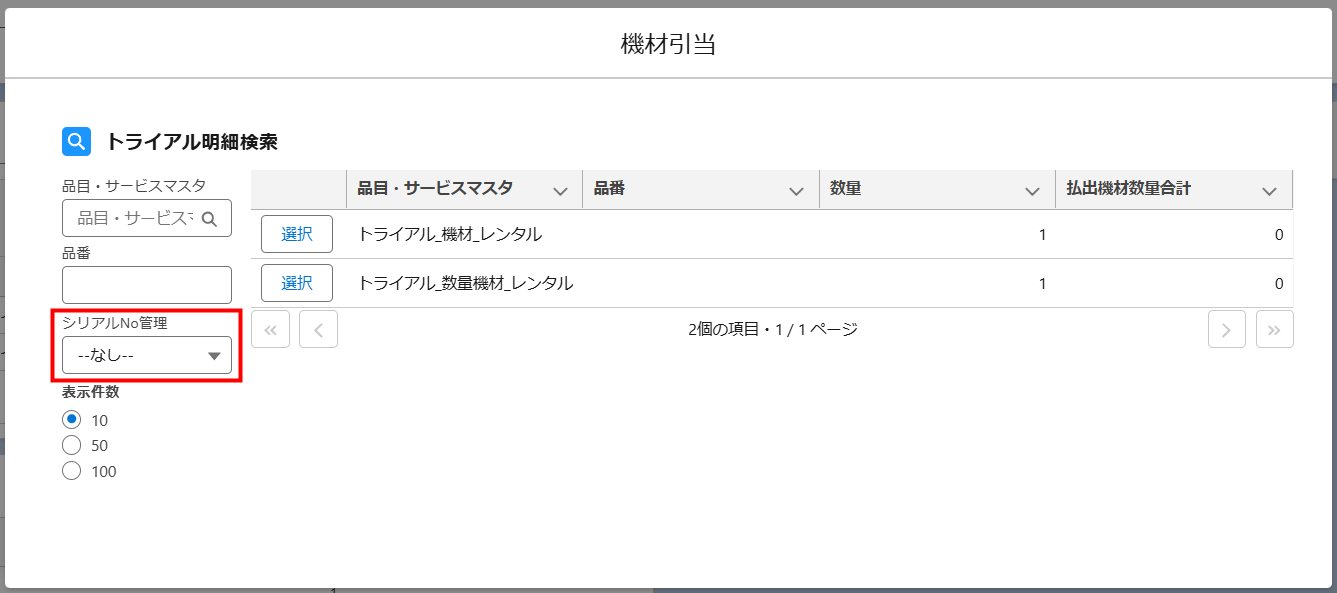The width and height of the screenshot is (1337, 593).
Task: Click the magnifier icon in 品目・サービスマスタ field
Action: [x=209, y=218]
